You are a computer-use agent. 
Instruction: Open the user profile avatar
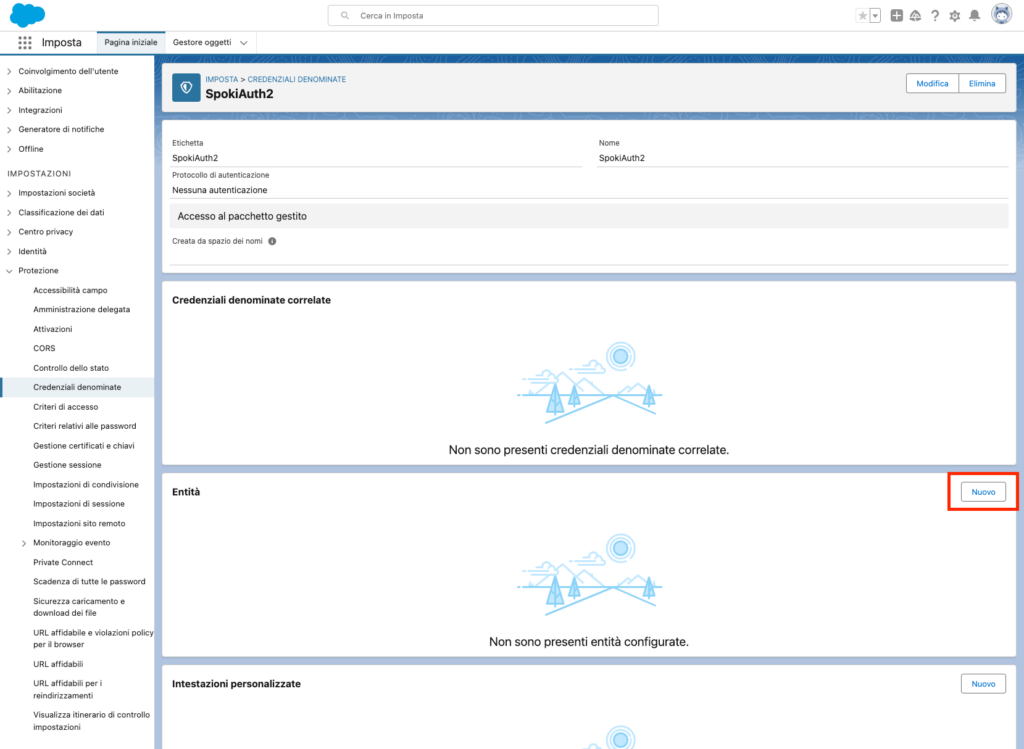1001,15
